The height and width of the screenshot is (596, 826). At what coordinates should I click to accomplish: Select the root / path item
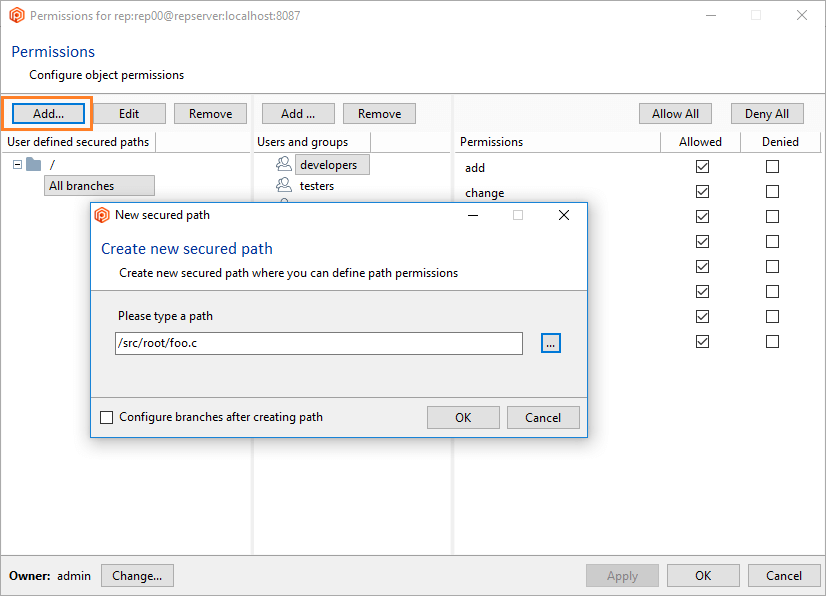point(52,164)
